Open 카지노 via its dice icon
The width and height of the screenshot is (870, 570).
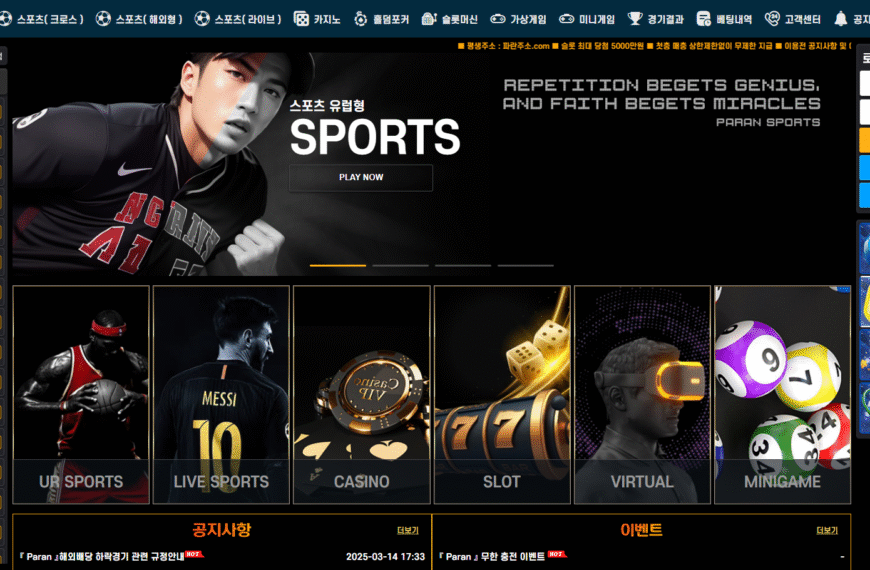(x=301, y=19)
